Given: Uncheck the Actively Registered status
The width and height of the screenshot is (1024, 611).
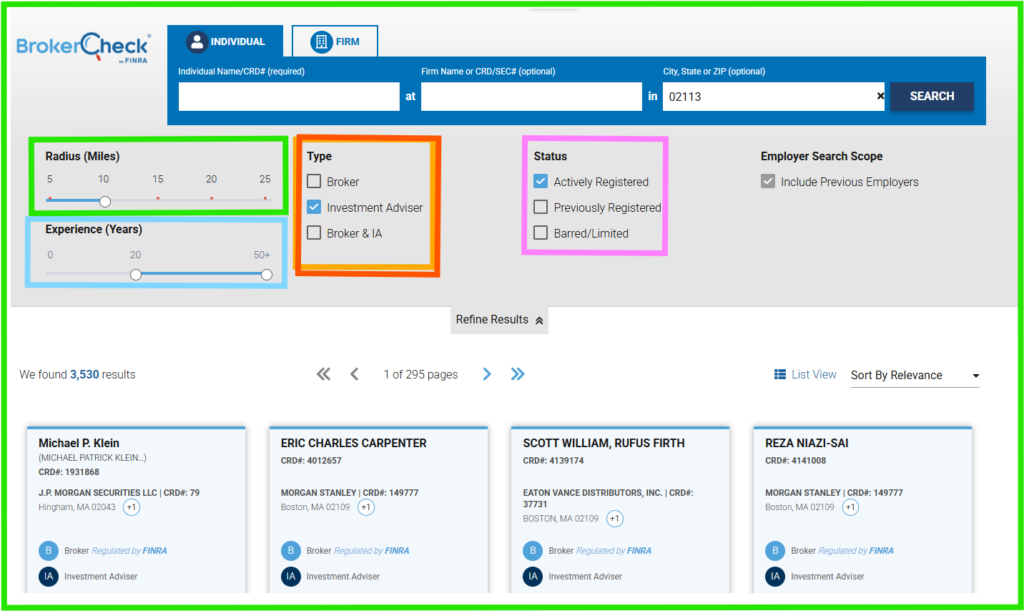Looking at the screenshot, I should [541, 181].
